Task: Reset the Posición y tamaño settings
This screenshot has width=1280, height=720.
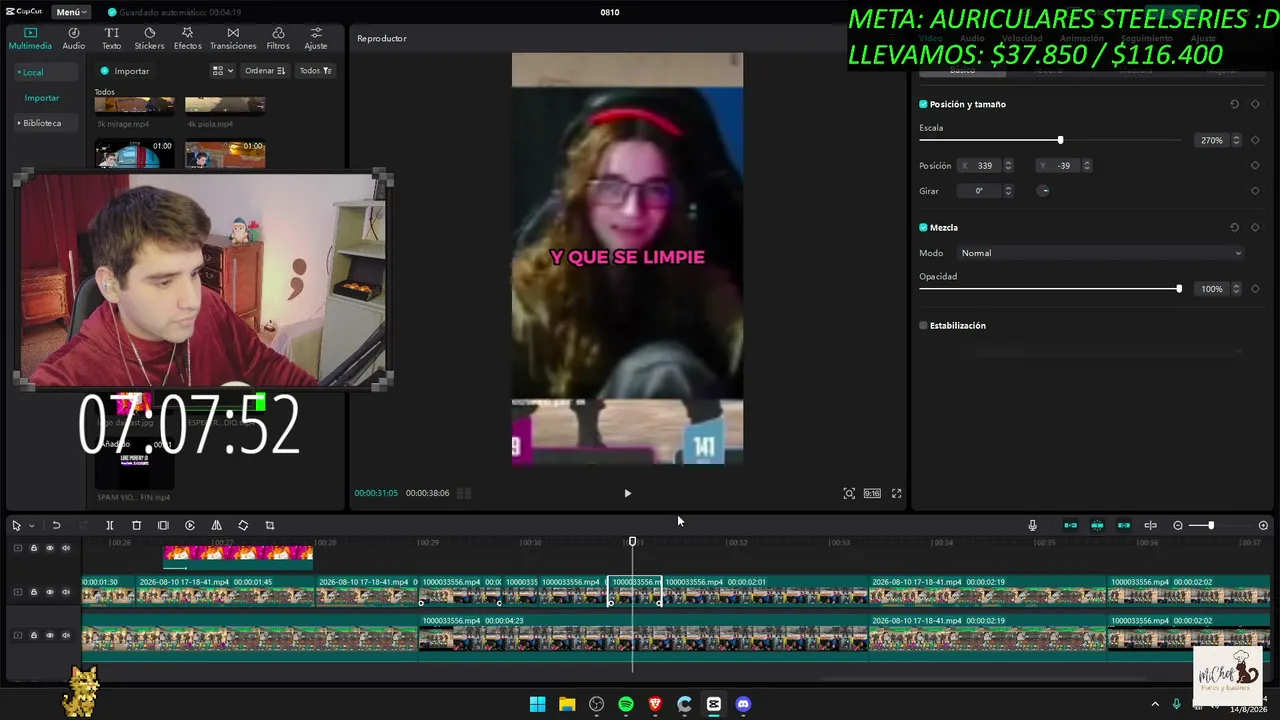Action: [x=1234, y=104]
